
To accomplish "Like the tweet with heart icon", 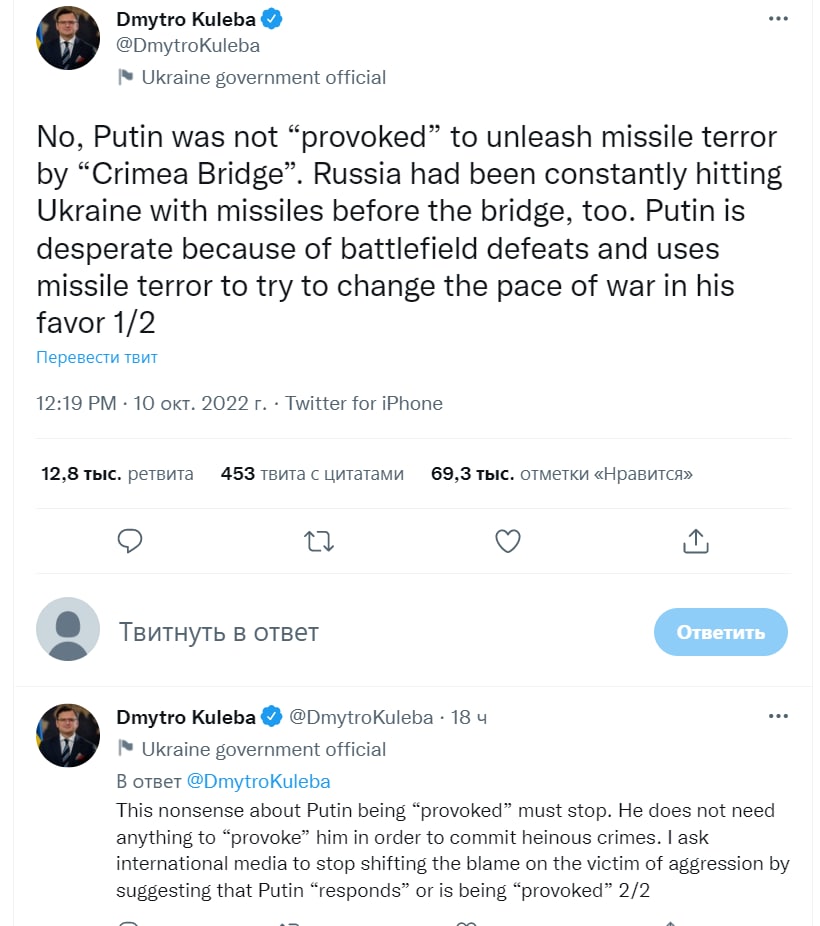I will 508,541.
